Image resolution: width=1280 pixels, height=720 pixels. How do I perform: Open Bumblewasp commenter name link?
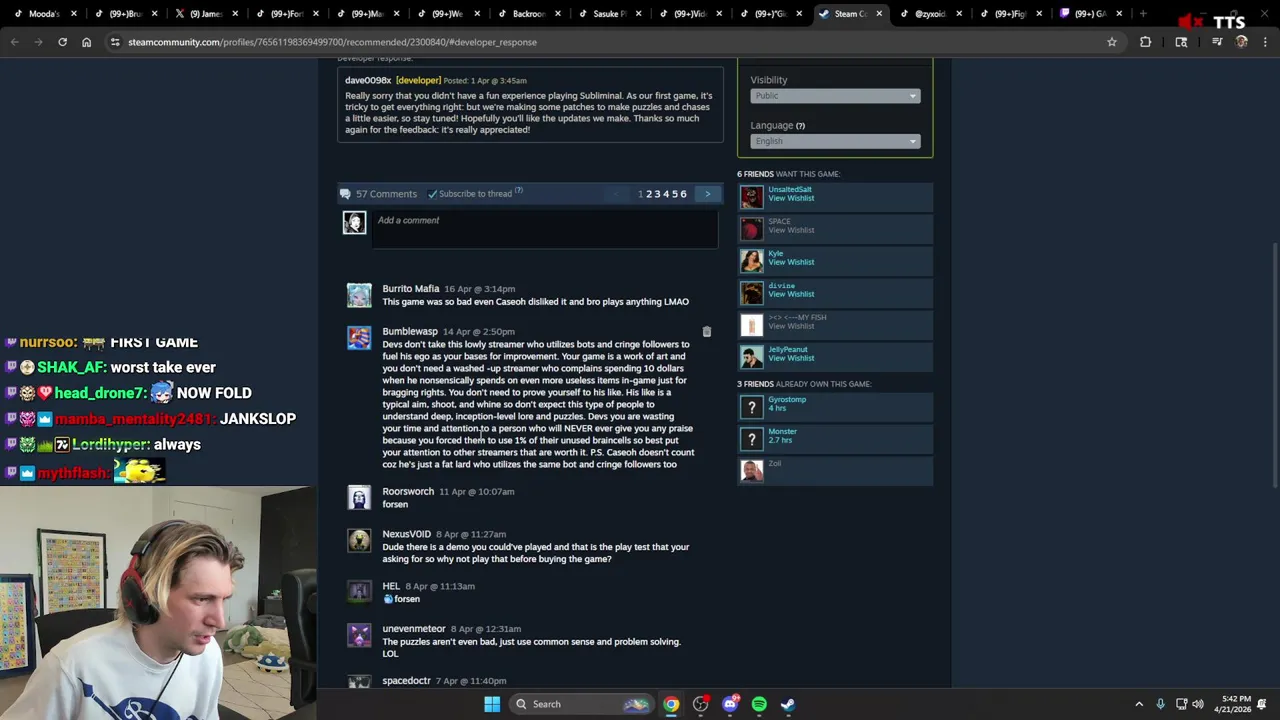410,332
